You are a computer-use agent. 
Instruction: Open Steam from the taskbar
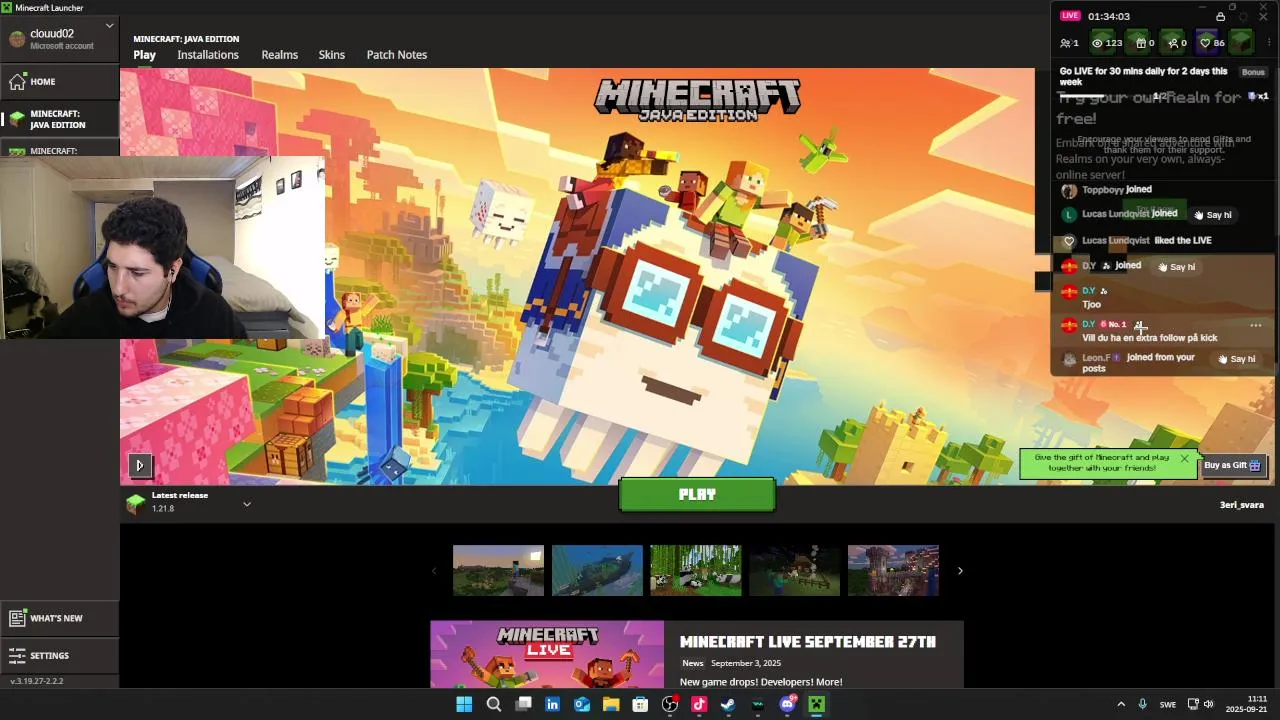(728, 705)
